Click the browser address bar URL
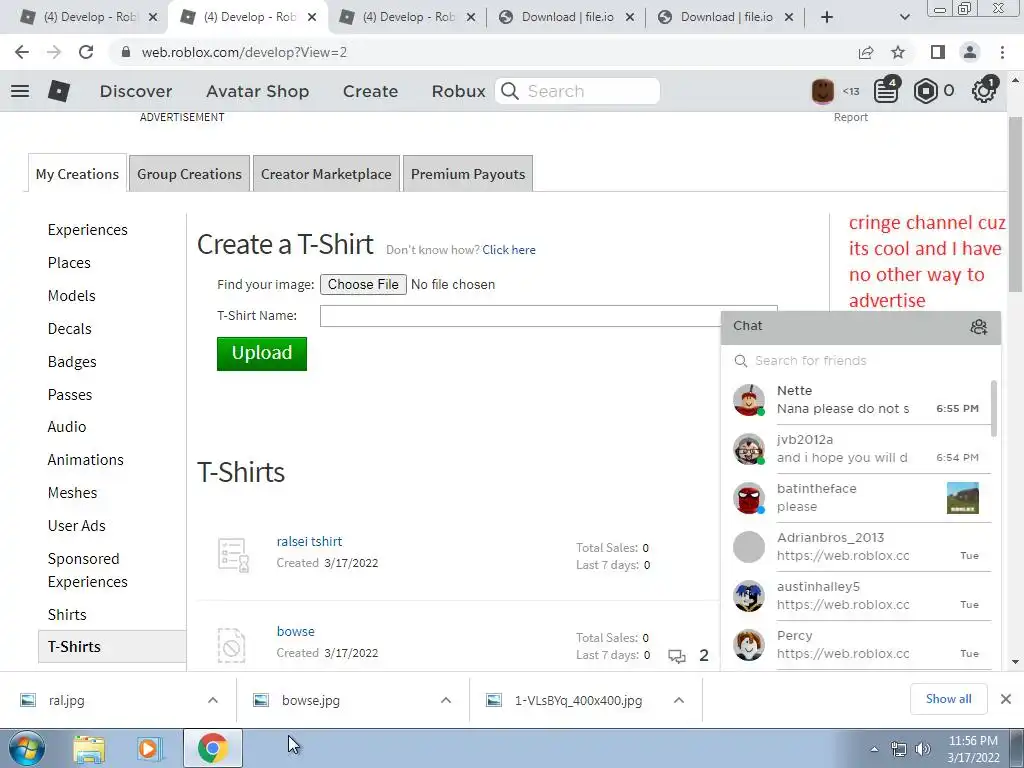 [244, 52]
